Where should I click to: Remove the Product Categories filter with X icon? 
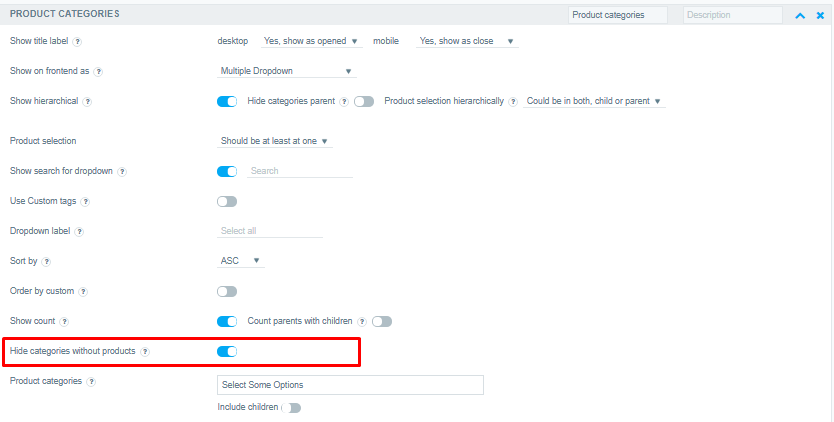pos(820,15)
